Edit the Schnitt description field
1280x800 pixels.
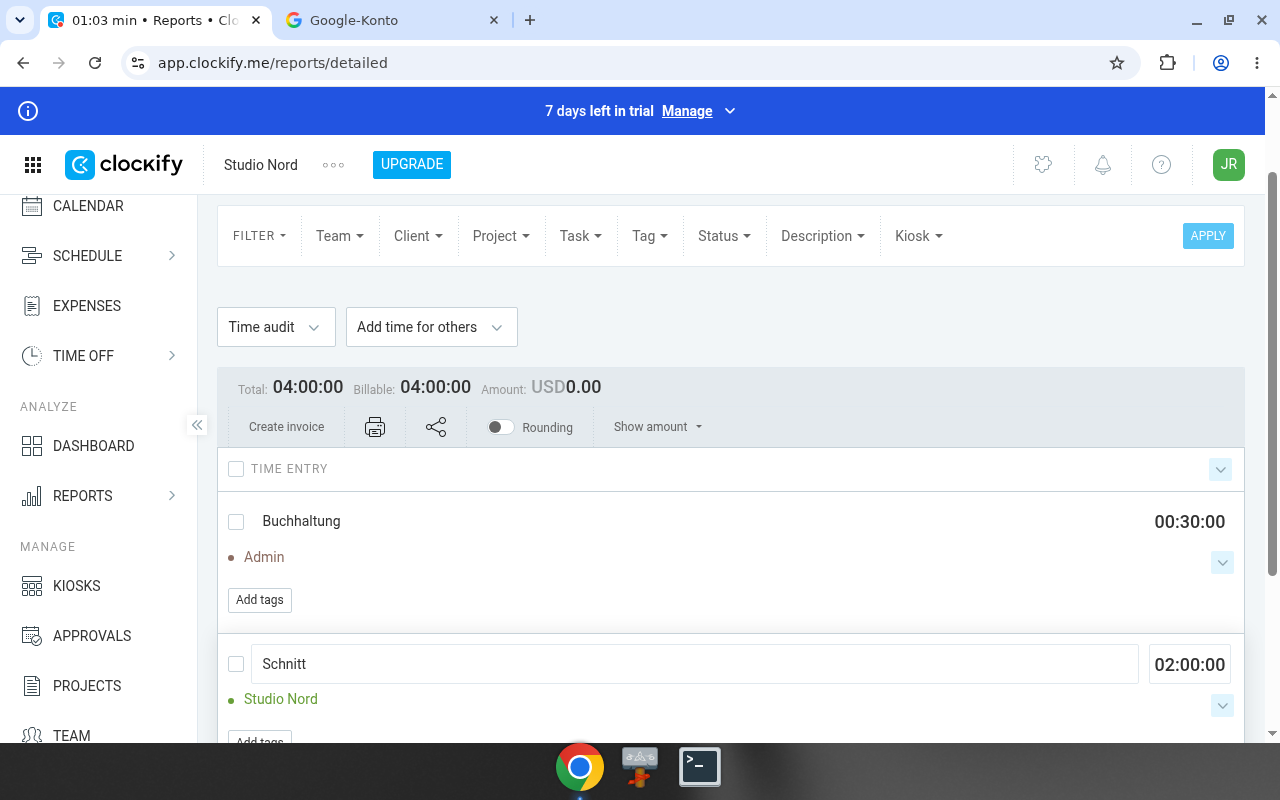coord(695,664)
